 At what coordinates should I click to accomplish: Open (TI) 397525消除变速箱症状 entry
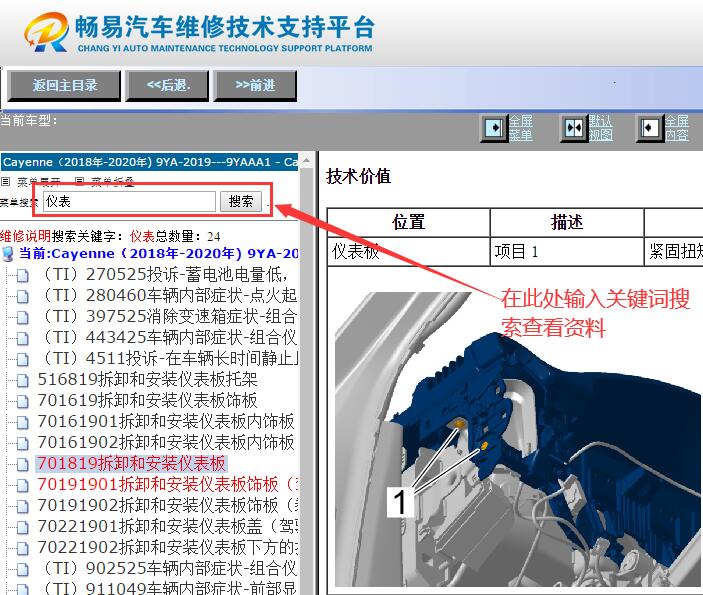coord(168,317)
